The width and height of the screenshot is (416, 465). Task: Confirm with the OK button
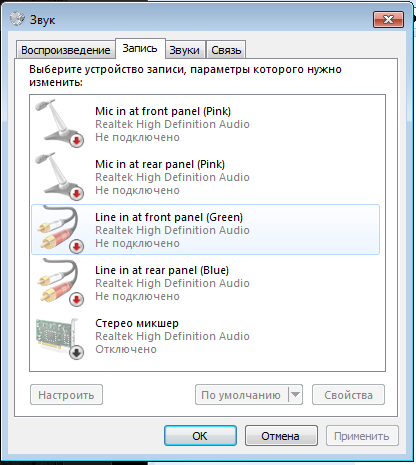point(200,435)
